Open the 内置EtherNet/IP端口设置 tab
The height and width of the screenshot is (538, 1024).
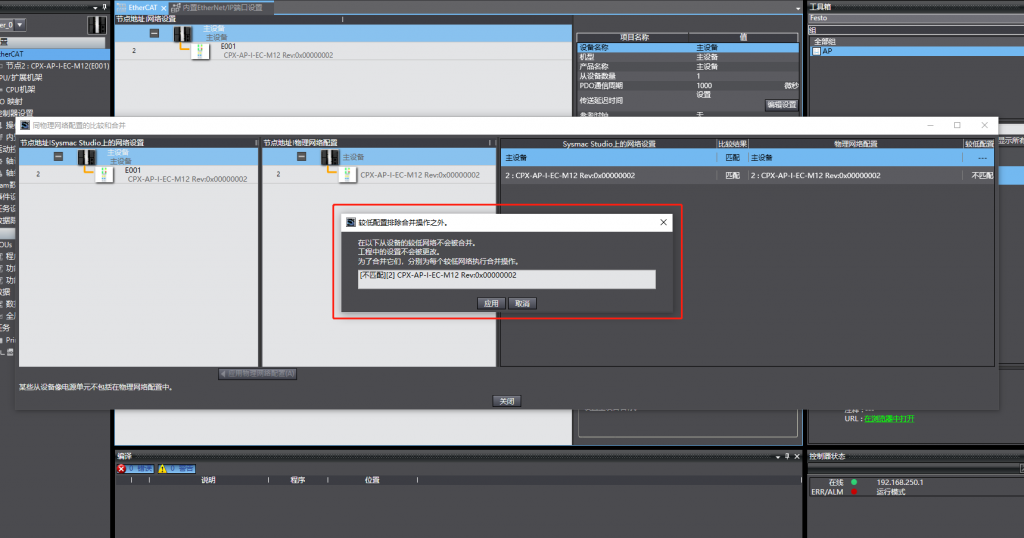[222, 8]
